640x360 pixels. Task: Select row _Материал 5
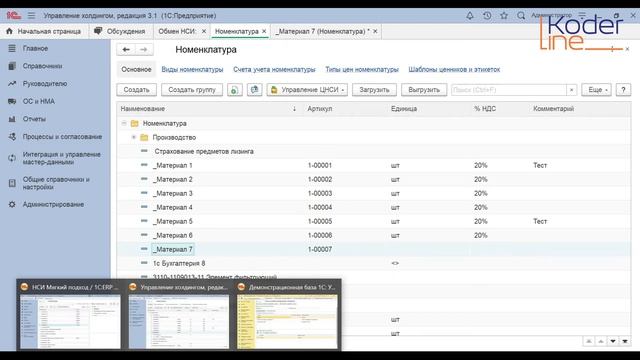(373, 221)
